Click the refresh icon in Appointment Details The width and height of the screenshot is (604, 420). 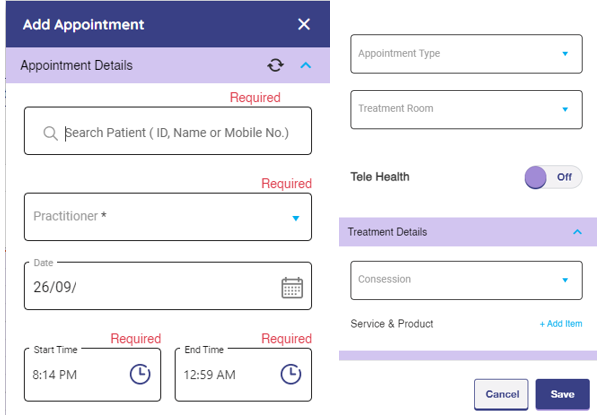276,66
